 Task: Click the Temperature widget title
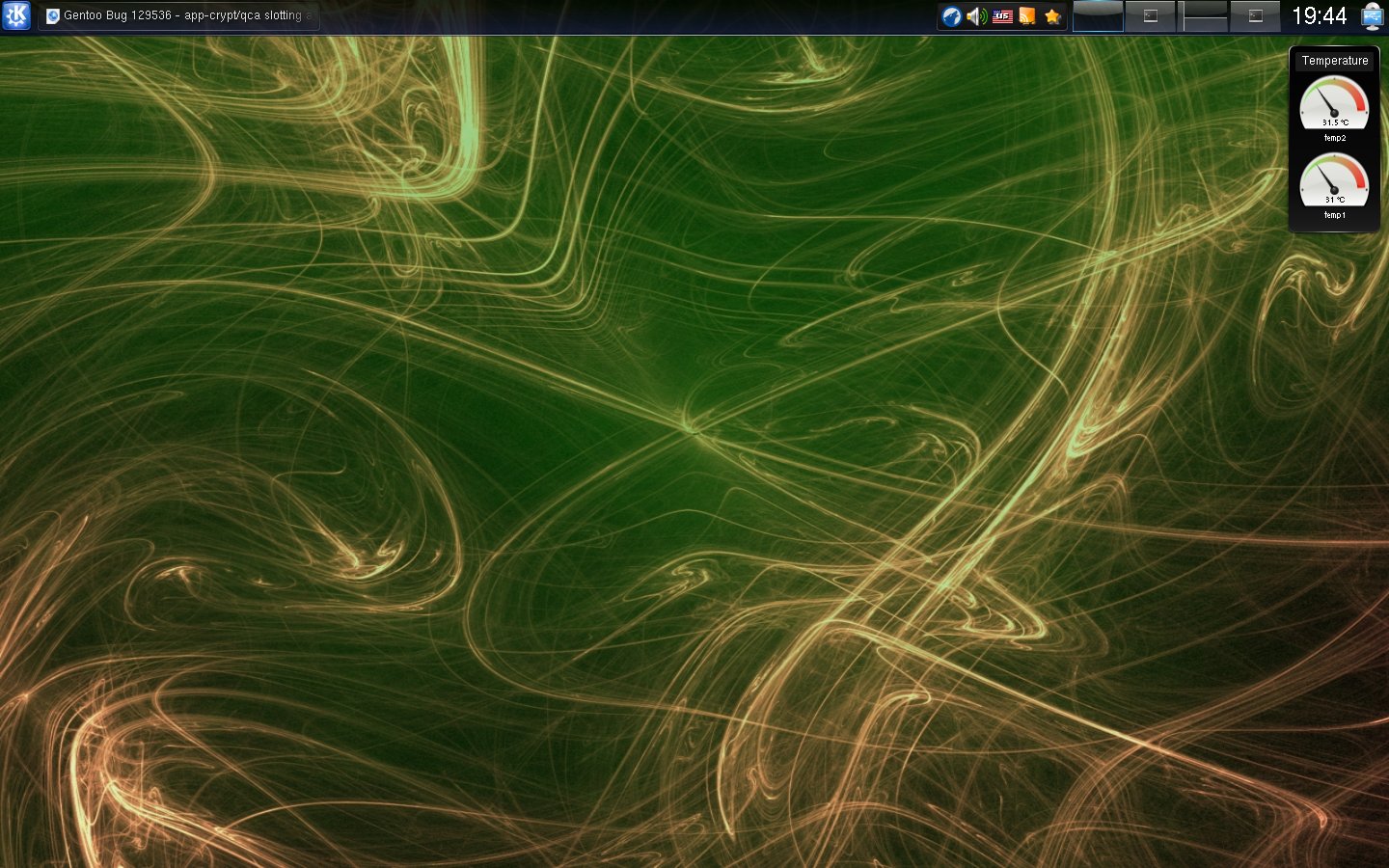pyautogui.click(x=1335, y=61)
